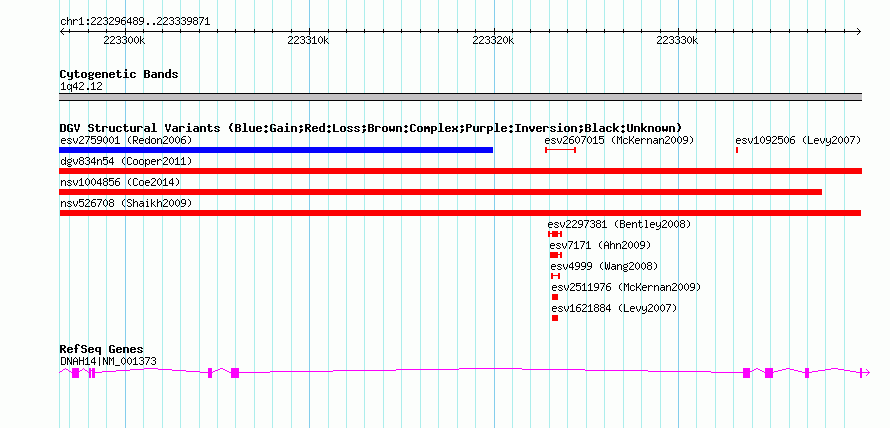The image size is (890, 428).
Task: Click the esv2511976 red square marker
Action: click(x=555, y=297)
